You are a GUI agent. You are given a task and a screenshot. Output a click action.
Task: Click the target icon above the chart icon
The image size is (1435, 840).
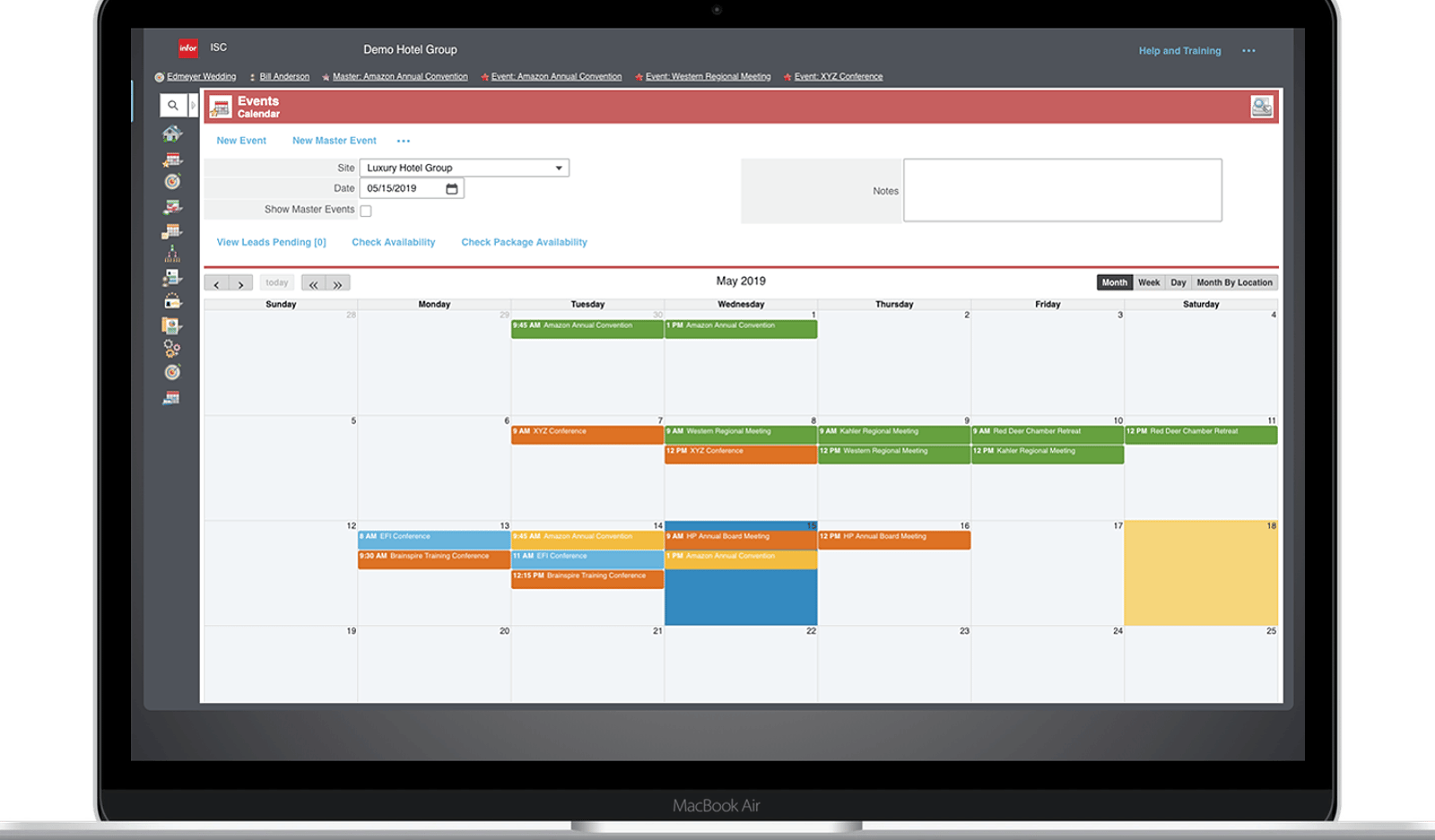(x=172, y=182)
